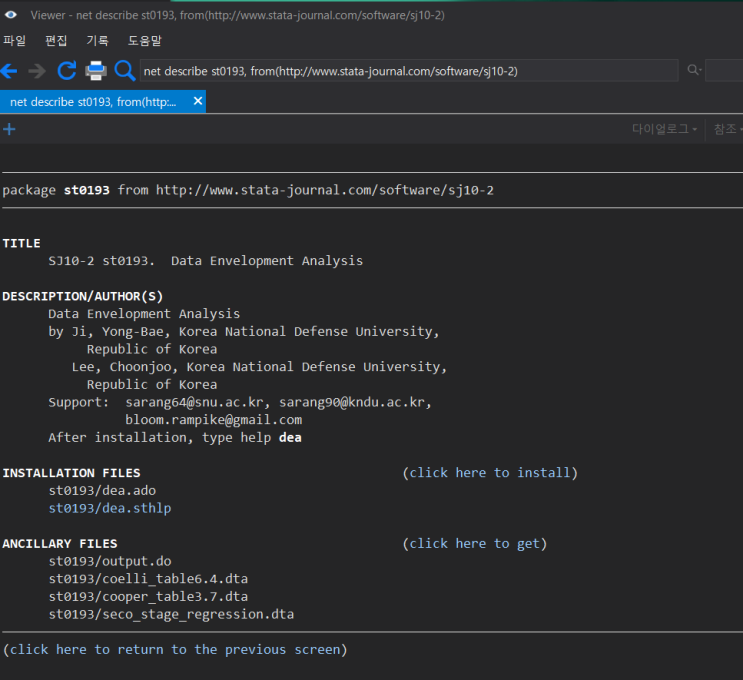Click the 'click here to get' link
This screenshot has width=743, height=680.
point(474,544)
